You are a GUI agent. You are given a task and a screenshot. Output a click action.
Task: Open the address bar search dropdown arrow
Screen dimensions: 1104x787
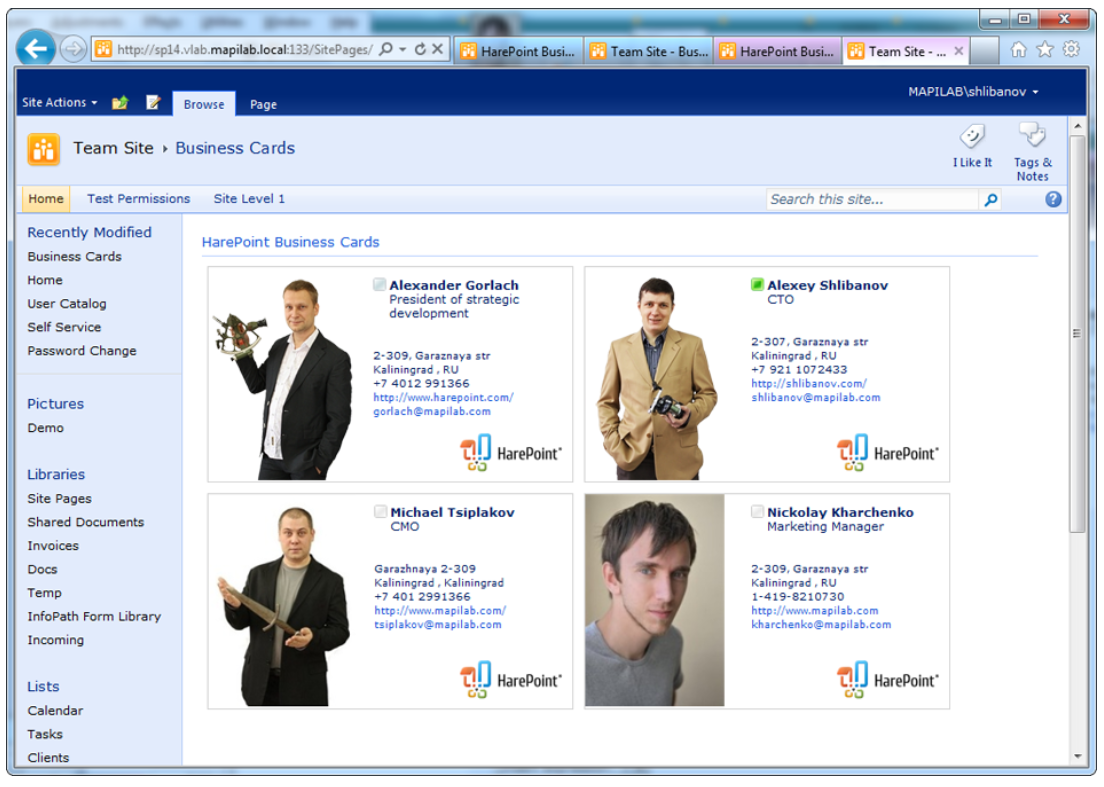click(x=402, y=50)
